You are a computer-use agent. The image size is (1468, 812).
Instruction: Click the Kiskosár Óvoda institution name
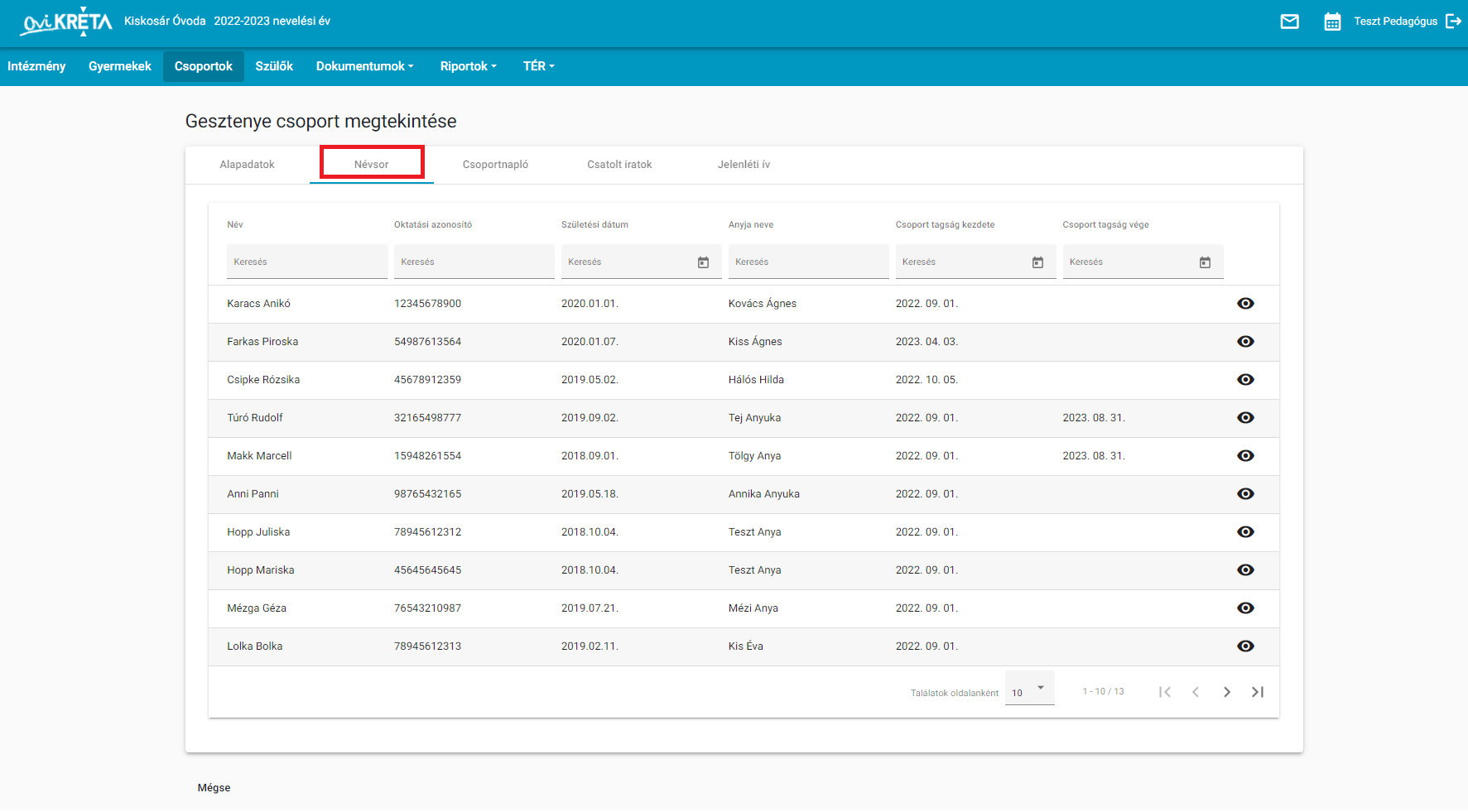point(165,22)
